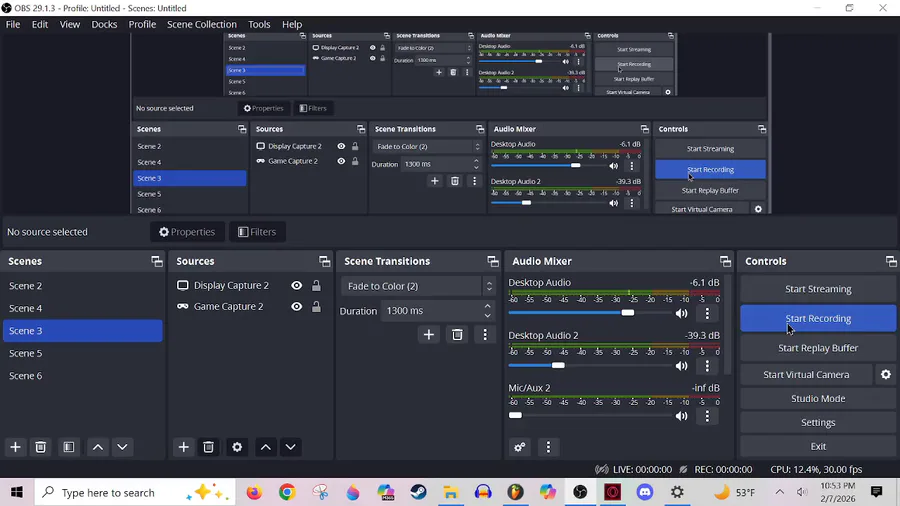This screenshot has height=506, width=900.
Task: Mute Mic/Aux 2 with speaker icon
Action: tap(681, 416)
